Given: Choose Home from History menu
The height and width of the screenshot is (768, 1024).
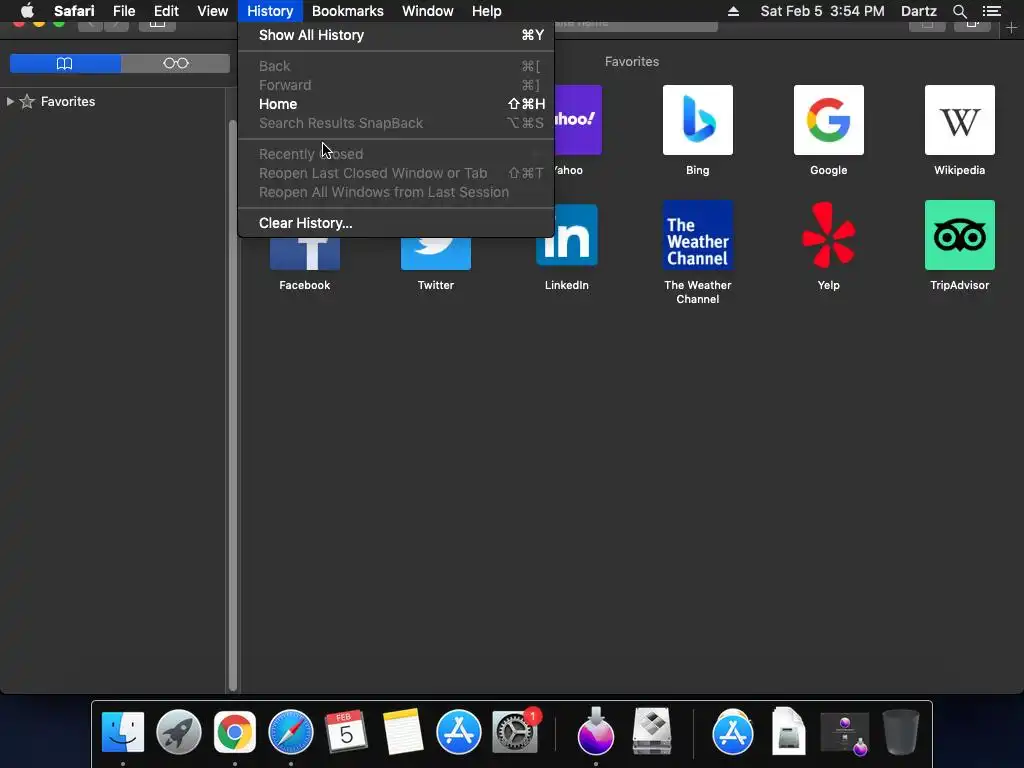Looking at the screenshot, I should pyautogui.click(x=396, y=104).
